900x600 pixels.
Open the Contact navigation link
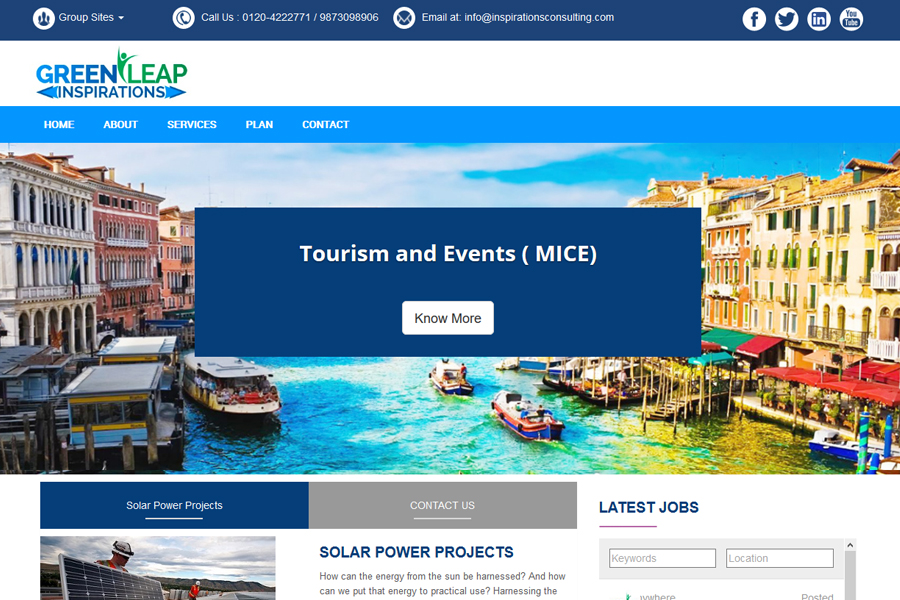coord(325,125)
